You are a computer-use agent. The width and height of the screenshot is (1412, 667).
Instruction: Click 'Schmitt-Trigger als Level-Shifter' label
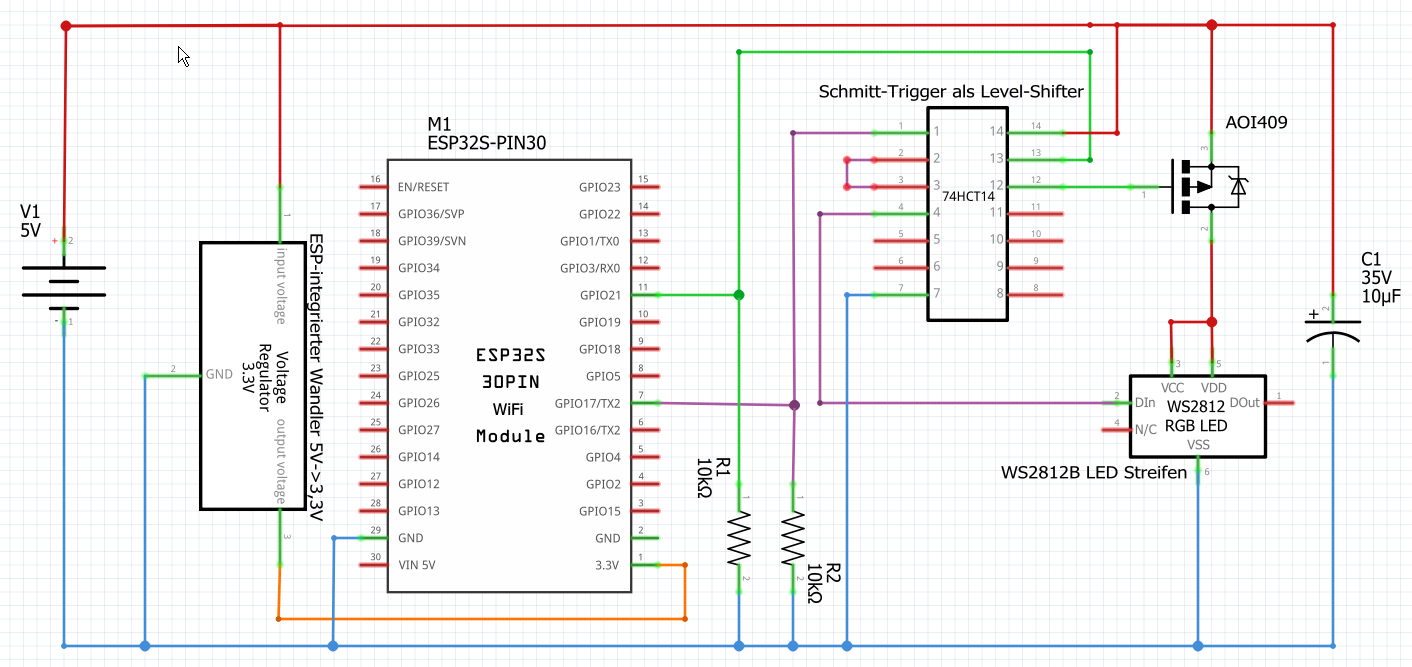(x=951, y=91)
